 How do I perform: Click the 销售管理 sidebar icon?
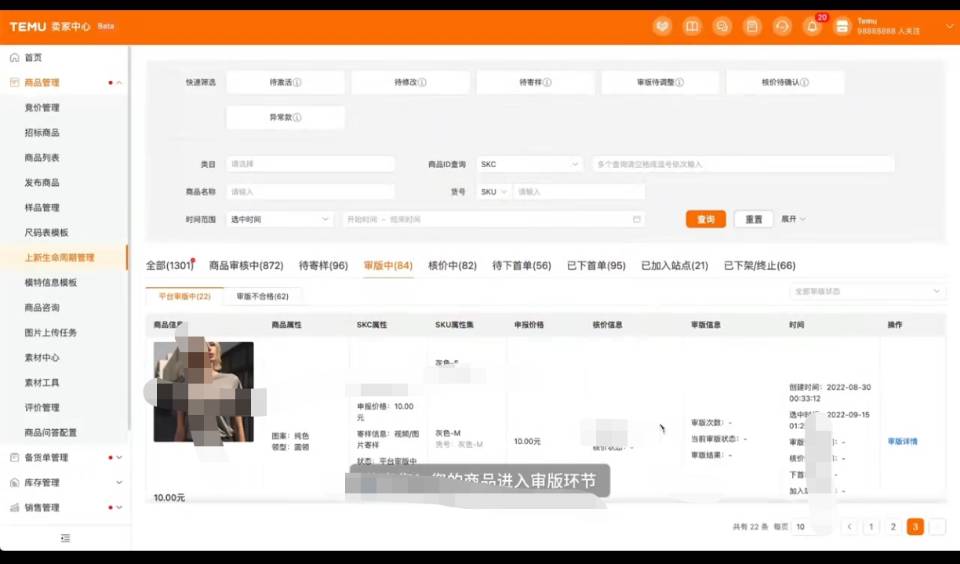[x=15, y=508]
